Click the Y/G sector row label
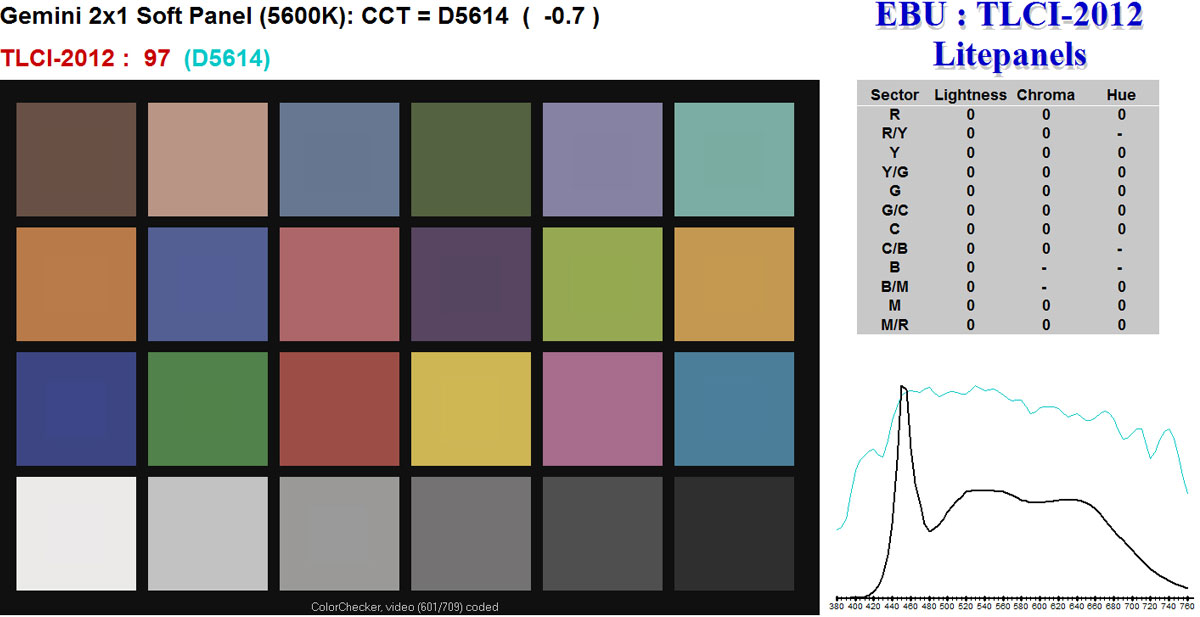Viewport: 1200px width, 617px height. pyautogui.click(x=894, y=171)
